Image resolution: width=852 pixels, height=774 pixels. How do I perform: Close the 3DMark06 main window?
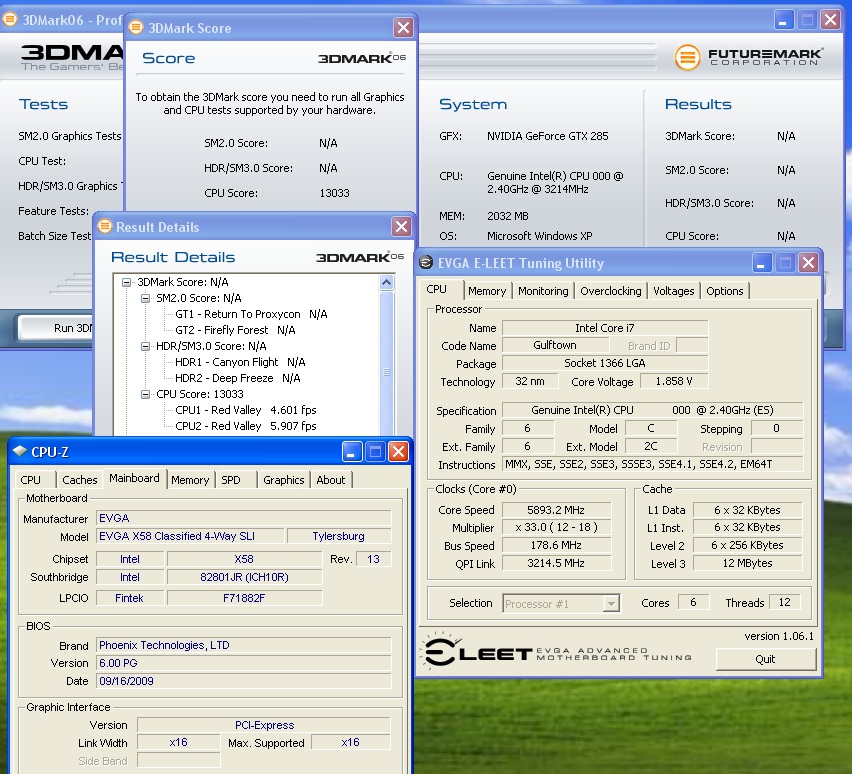point(831,20)
